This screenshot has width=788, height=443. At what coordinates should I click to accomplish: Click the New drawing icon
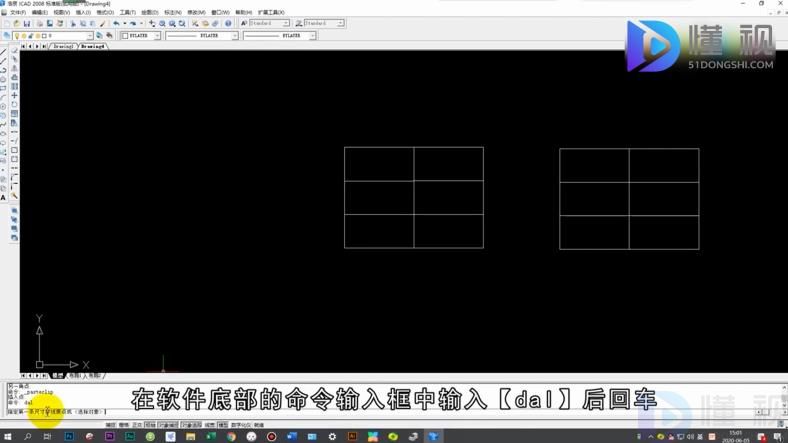coord(7,23)
